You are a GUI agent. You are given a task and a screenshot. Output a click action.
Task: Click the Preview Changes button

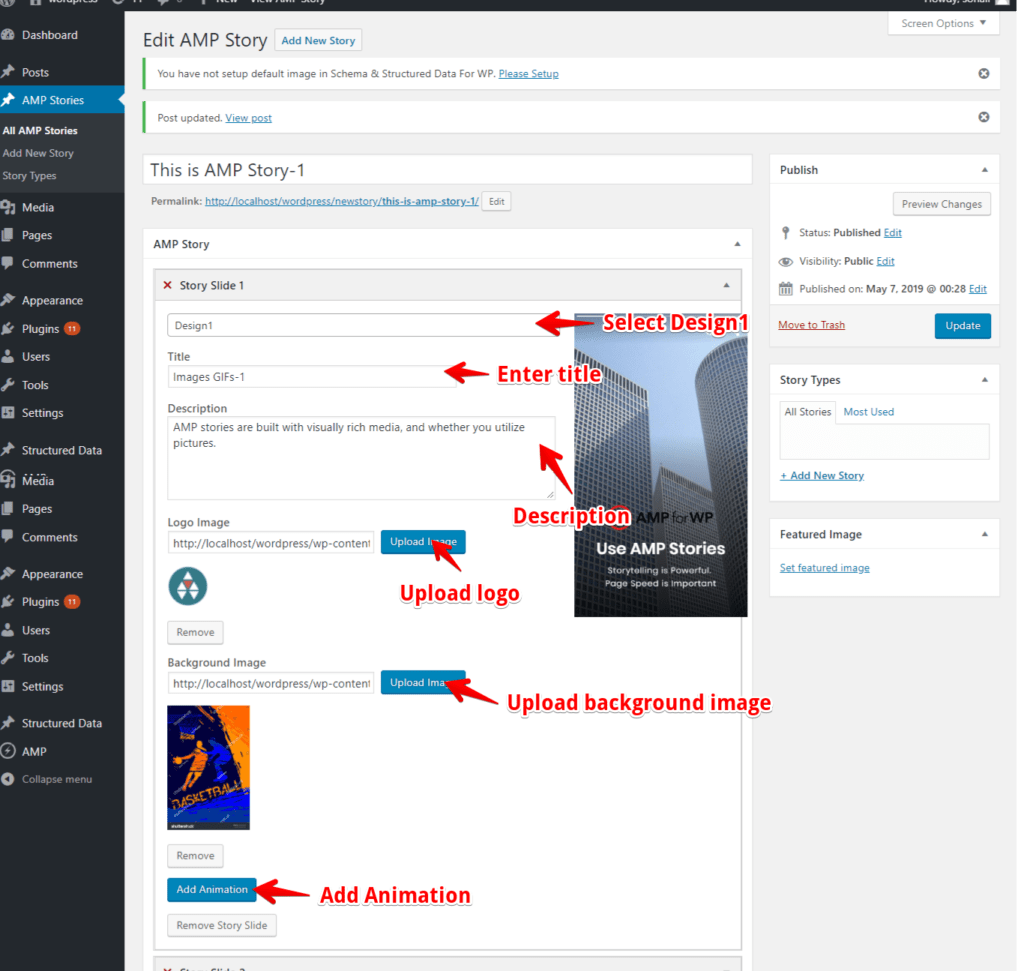click(x=942, y=204)
